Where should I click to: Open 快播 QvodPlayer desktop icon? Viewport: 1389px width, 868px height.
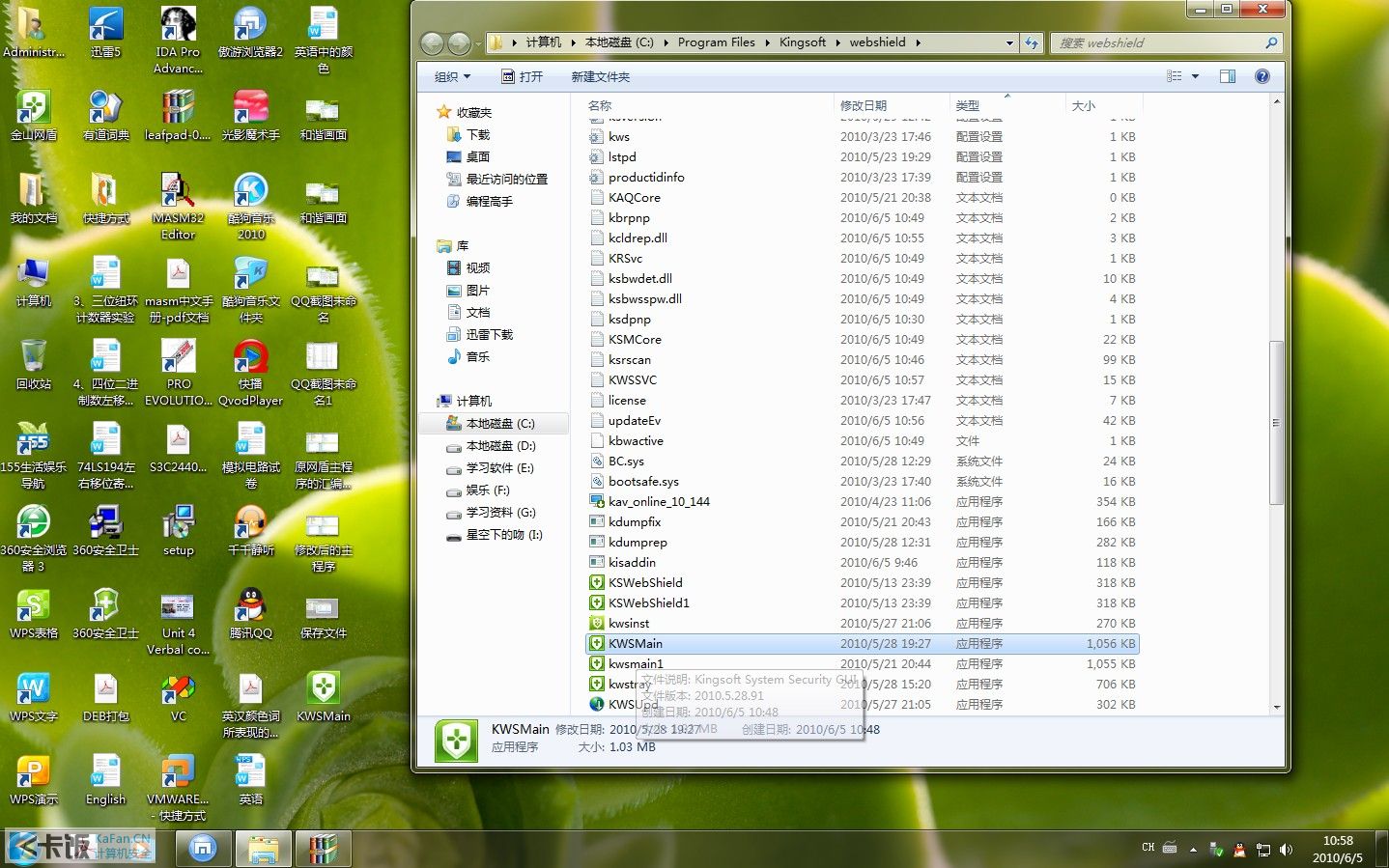pyautogui.click(x=250, y=373)
